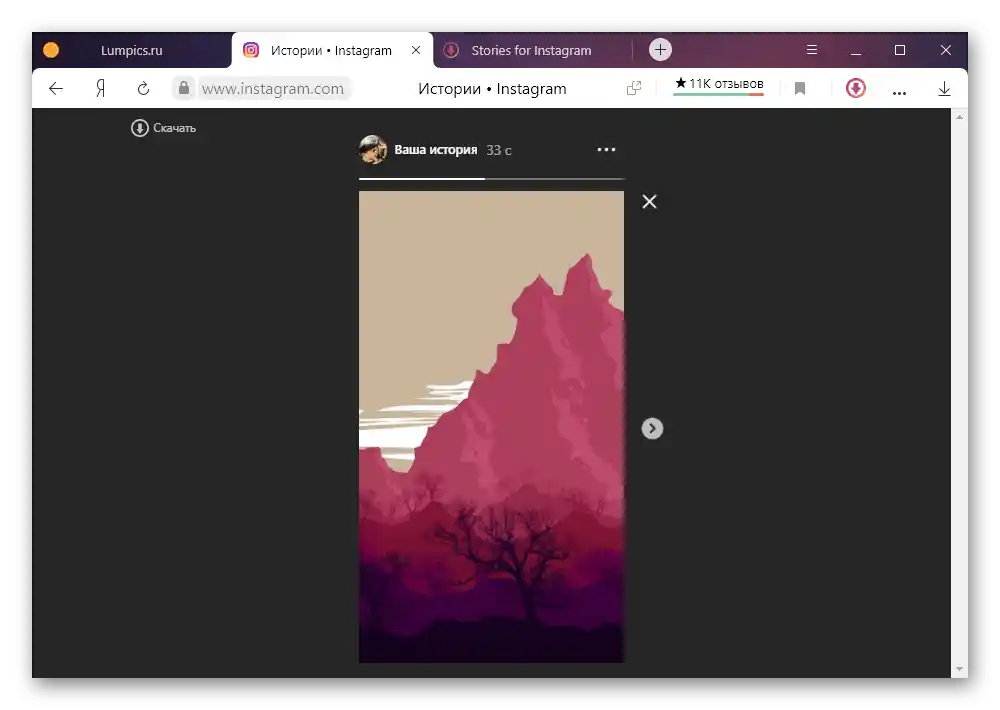The height and width of the screenshot is (710, 1000).
Task: Advance to the next story with the arrow
Action: pyautogui.click(x=652, y=428)
